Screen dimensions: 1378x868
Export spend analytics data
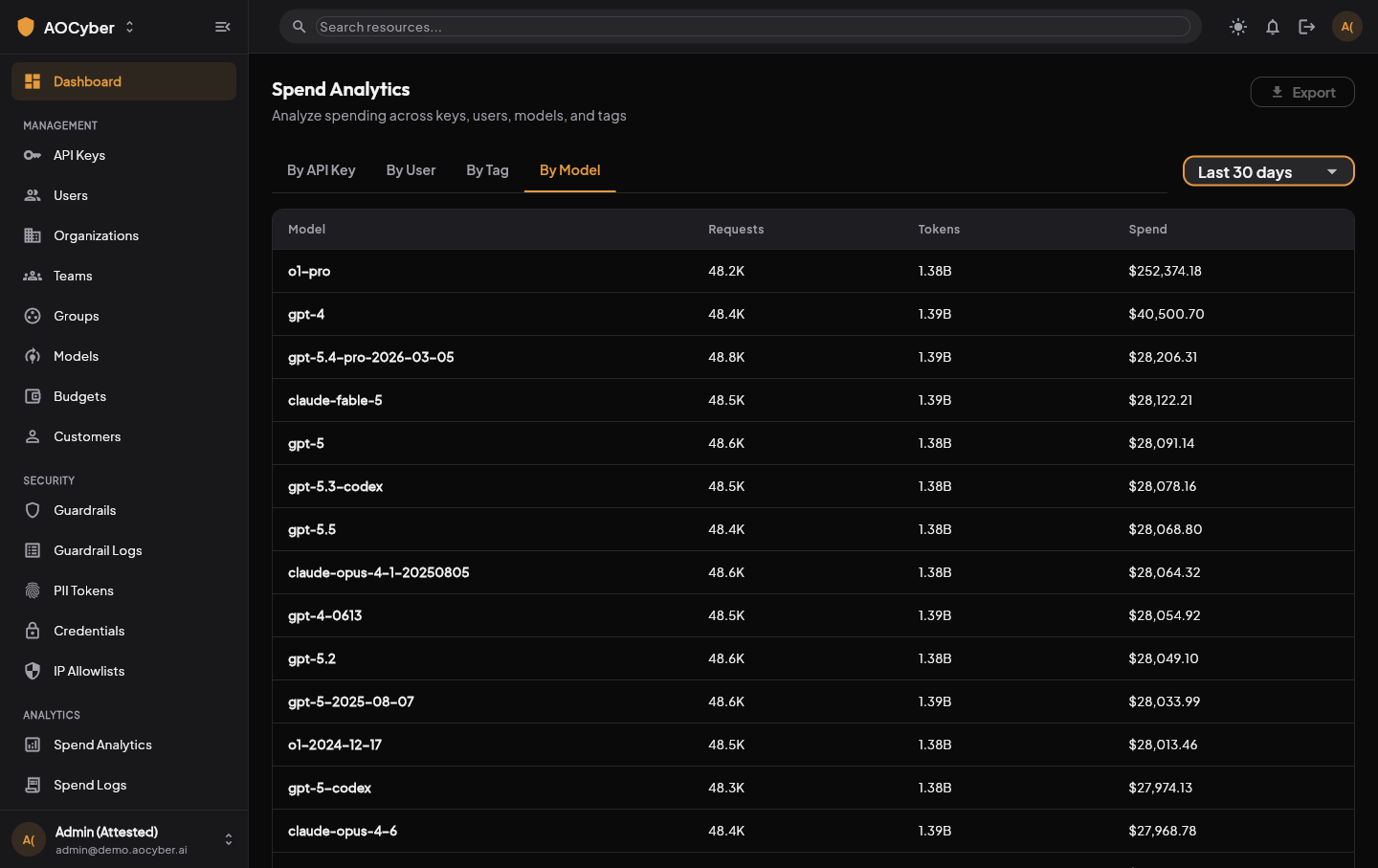(x=1302, y=92)
